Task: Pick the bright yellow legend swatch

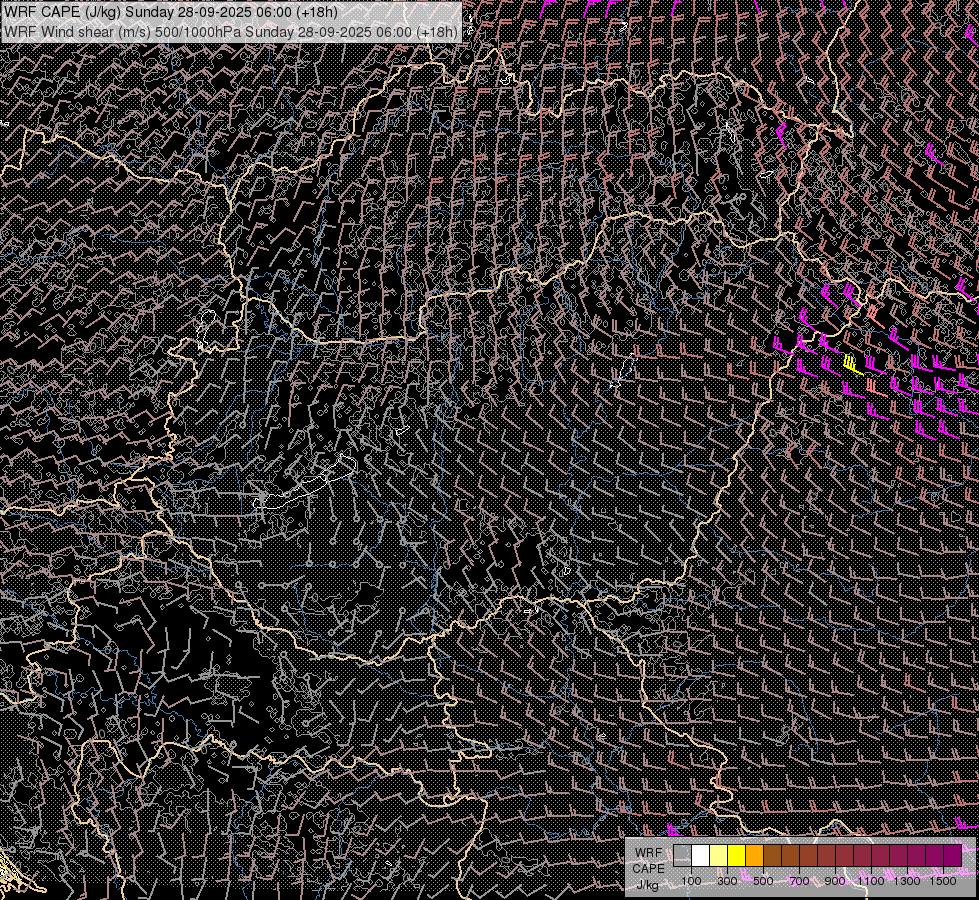Action: coord(736,855)
